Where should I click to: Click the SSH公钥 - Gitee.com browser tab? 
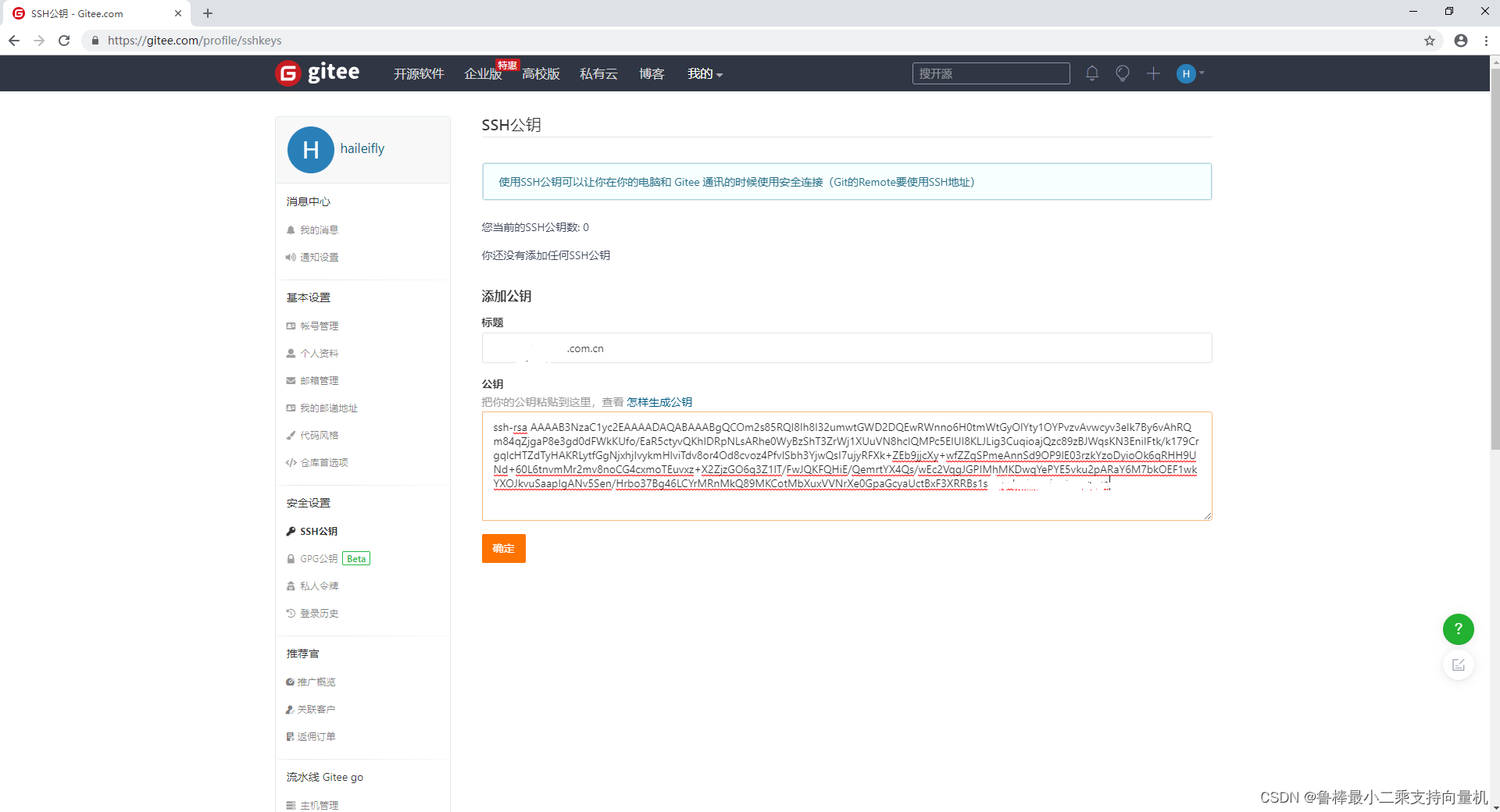click(x=96, y=13)
